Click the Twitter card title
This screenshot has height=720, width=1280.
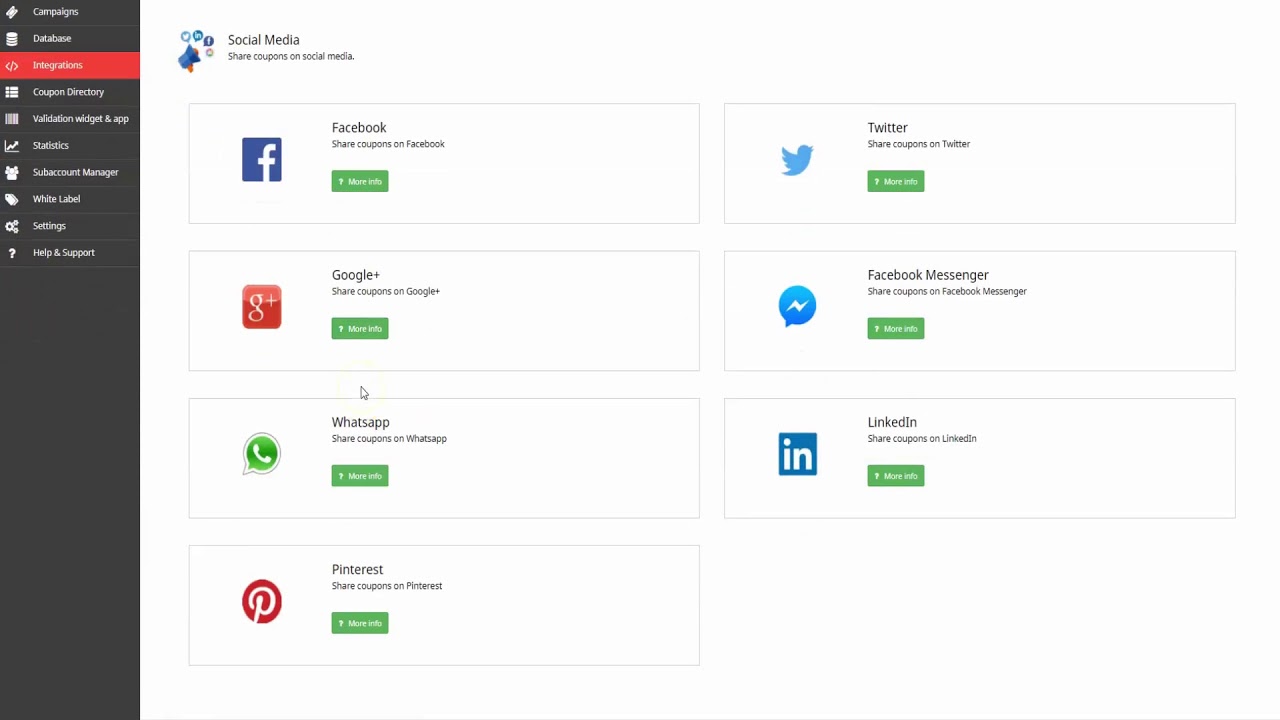click(888, 128)
